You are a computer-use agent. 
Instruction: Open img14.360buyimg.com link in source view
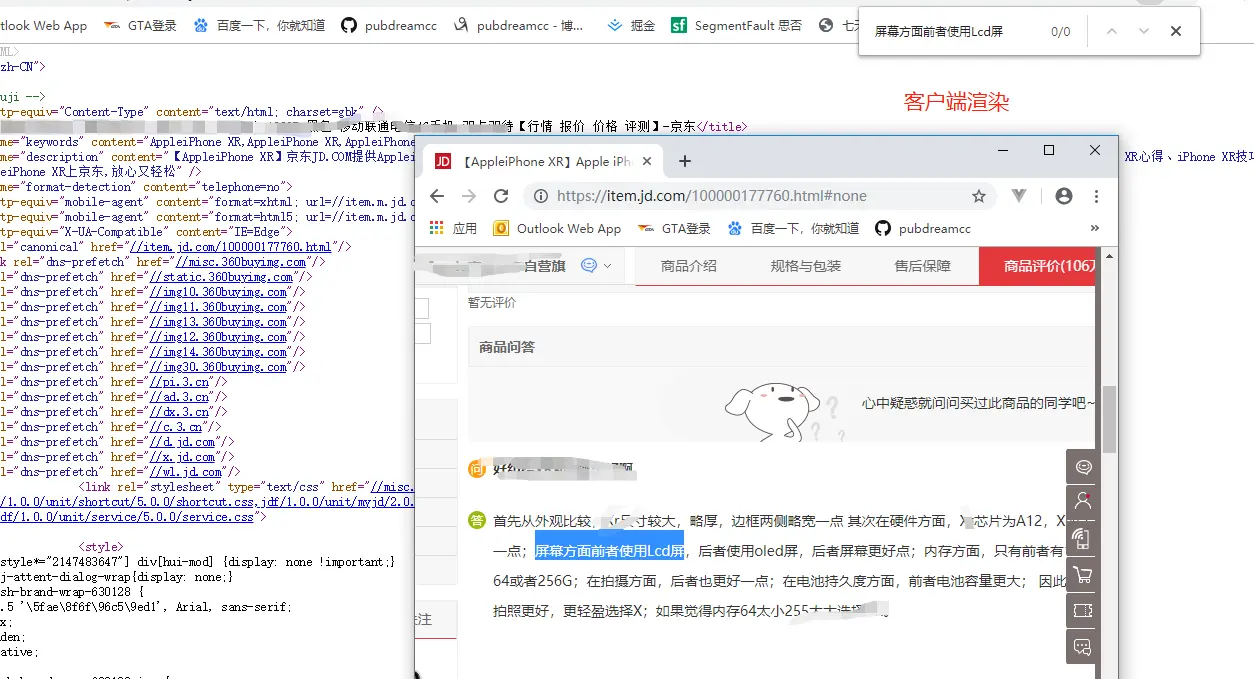(x=217, y=352)
